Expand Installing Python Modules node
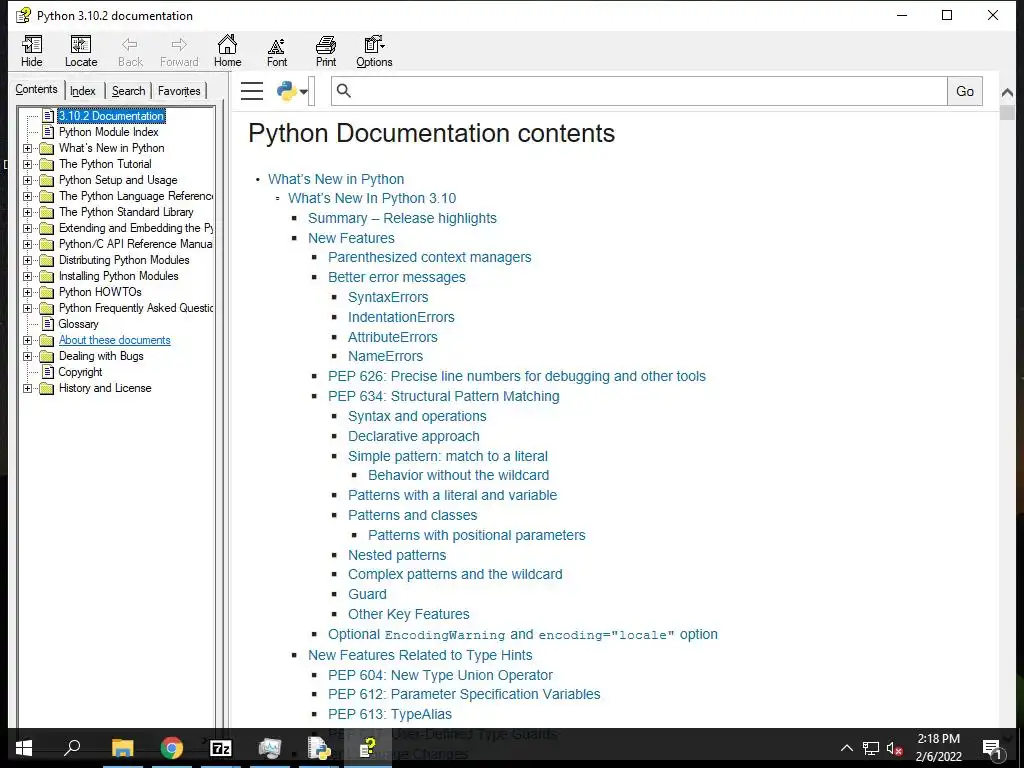 [27, 276]
